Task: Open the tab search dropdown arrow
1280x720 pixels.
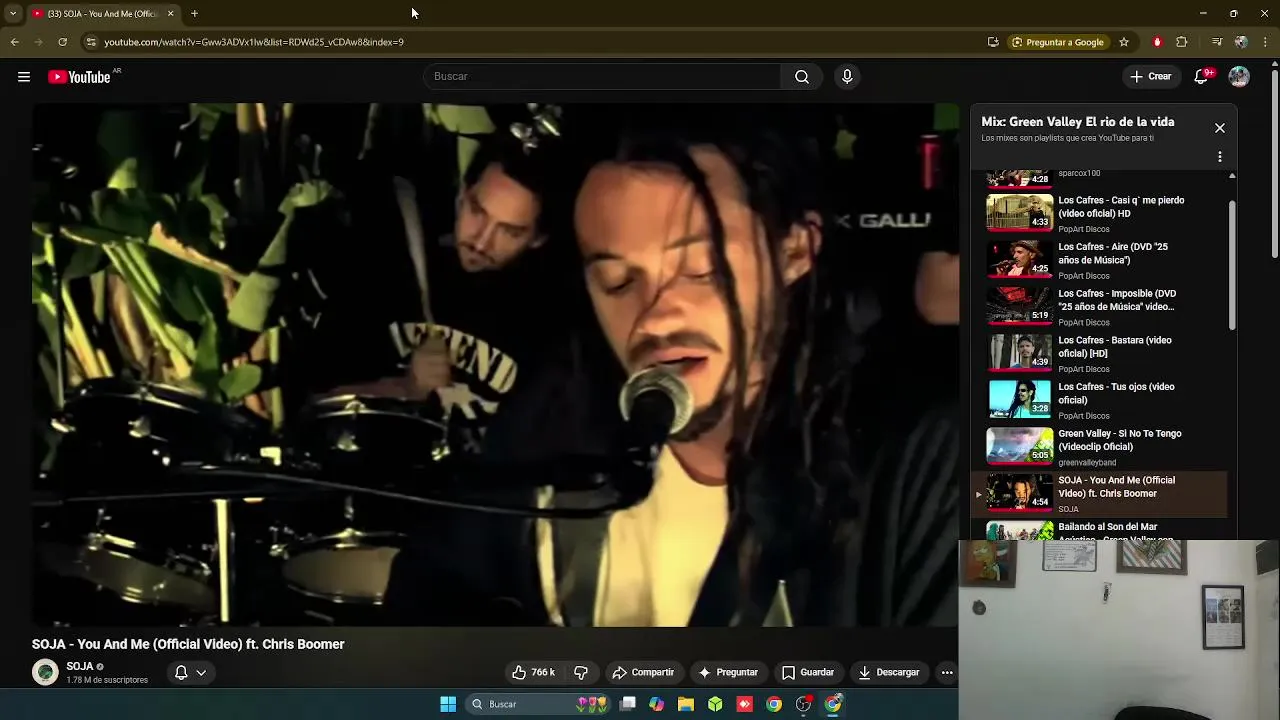Action: tap(13, 14)
